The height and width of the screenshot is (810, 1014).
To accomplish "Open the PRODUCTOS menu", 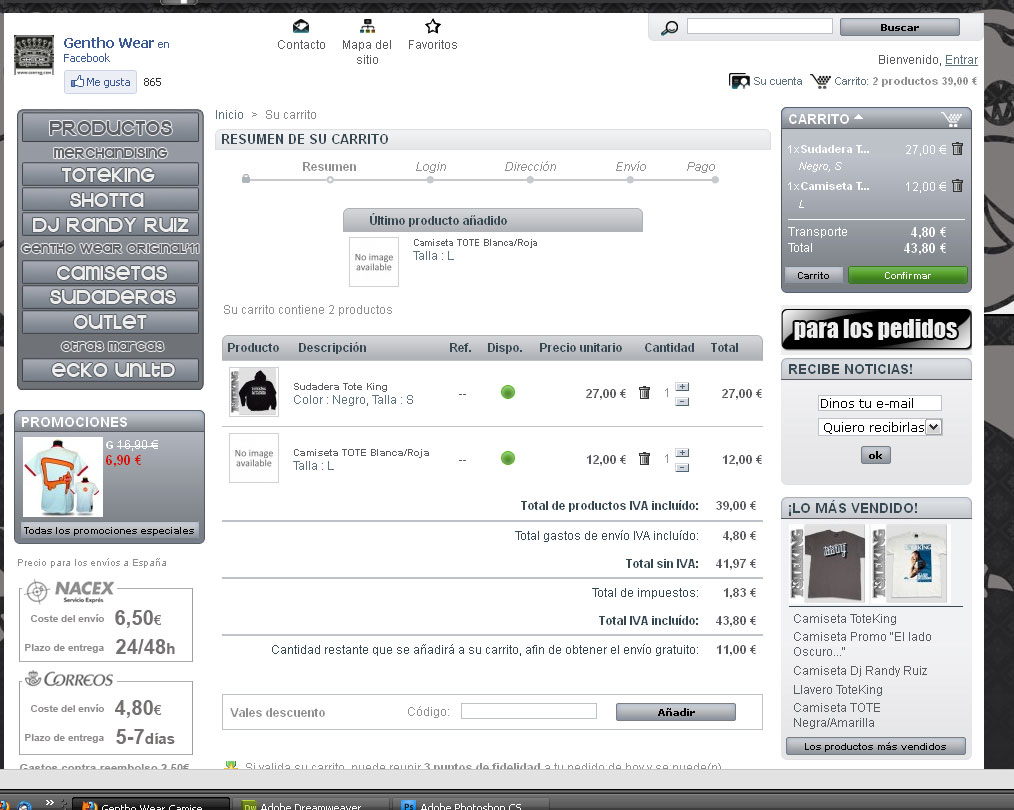I will [111, 128].
